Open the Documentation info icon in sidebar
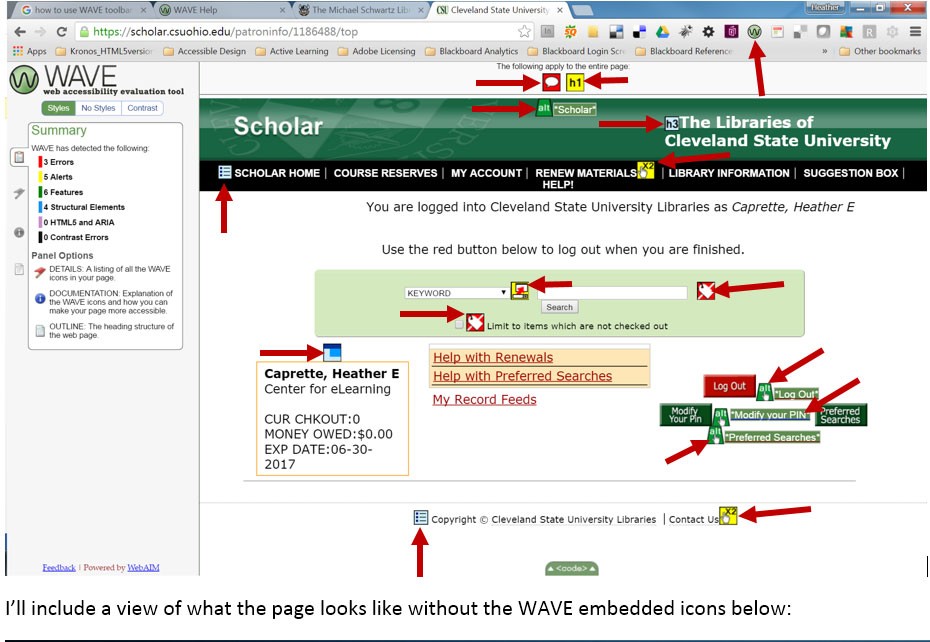 pyautogui.click(x=19, y=232)
